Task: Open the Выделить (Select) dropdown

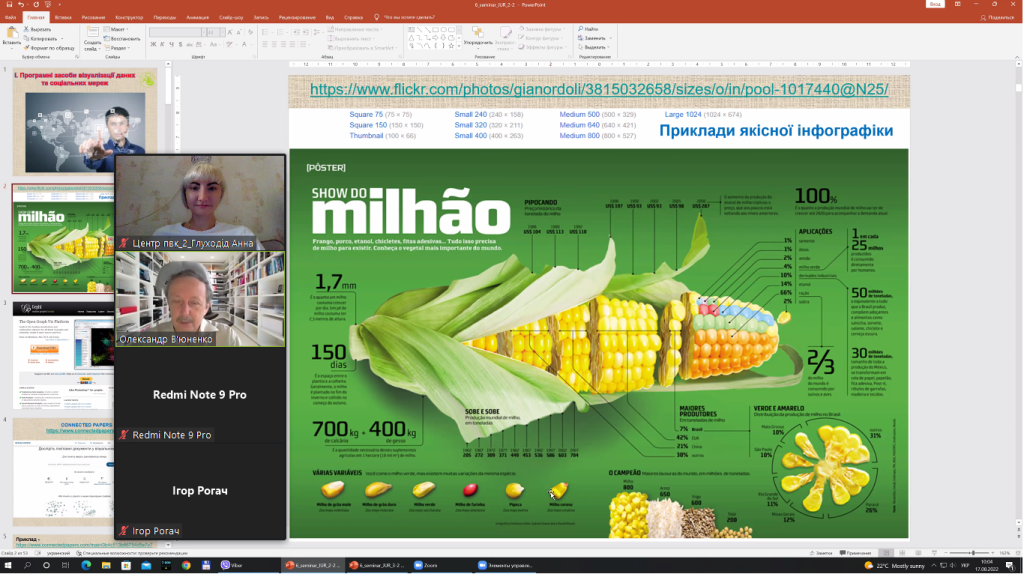Action: coord(588,47)
